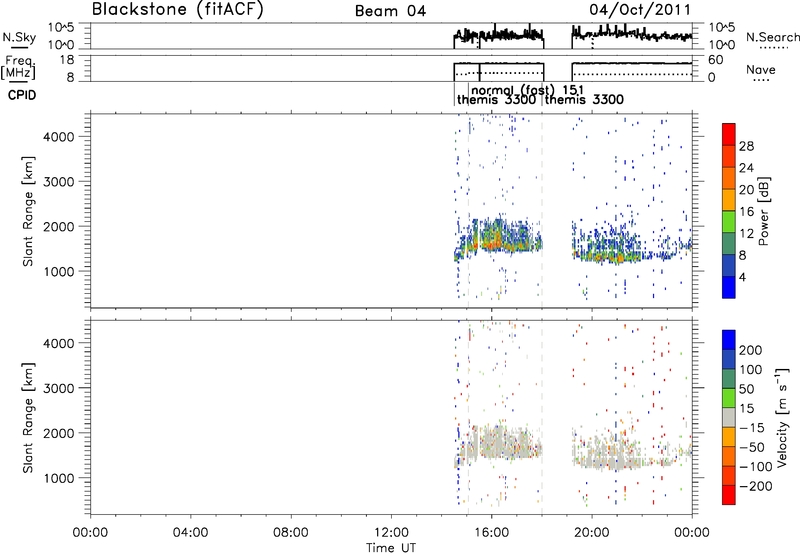Screen dimensions: 800x554
Task: Click the Slant Range label of velocity panel
Action: (28, 418)
